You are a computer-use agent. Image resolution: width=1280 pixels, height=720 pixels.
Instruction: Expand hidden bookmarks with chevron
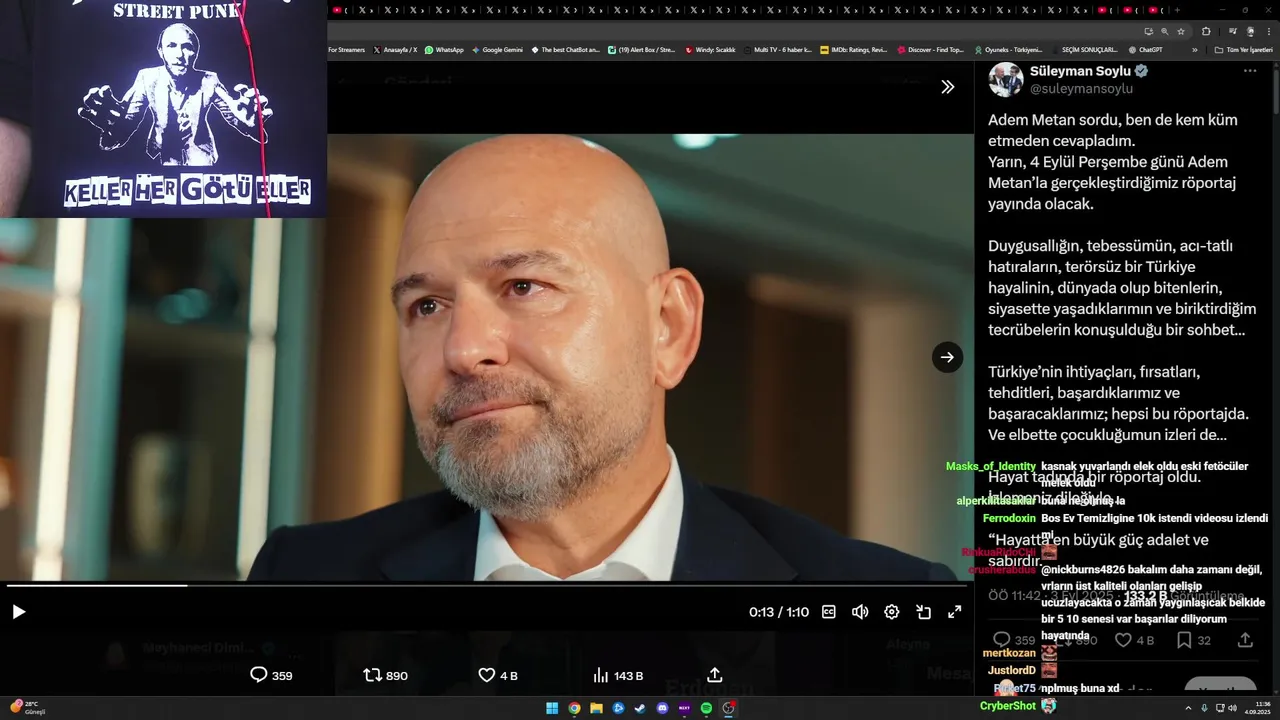[x=1194, y=49]
